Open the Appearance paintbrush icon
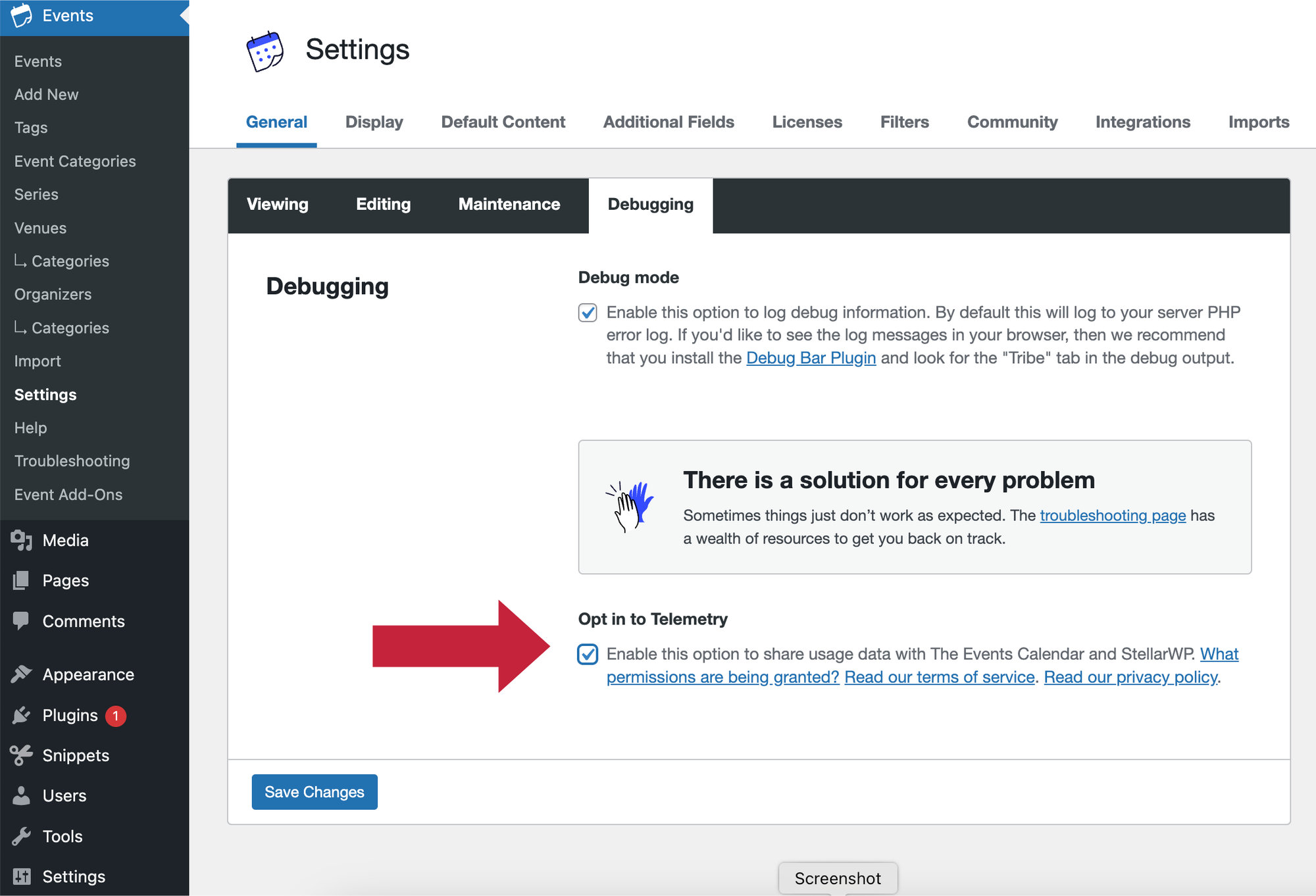The height and width of the screenshot is (896, 1316). (x=22, y=674)
